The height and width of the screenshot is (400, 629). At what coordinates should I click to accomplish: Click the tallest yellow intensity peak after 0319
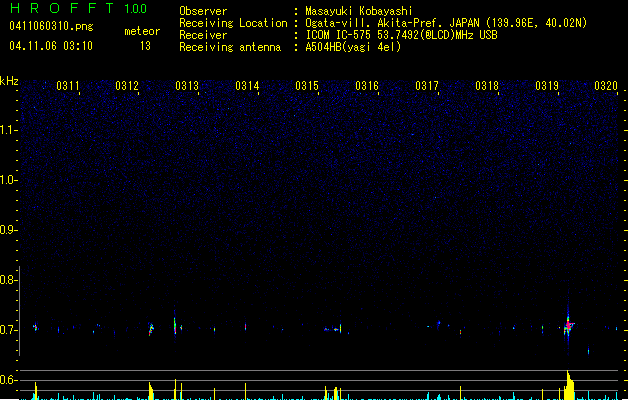tap(569, 385)
